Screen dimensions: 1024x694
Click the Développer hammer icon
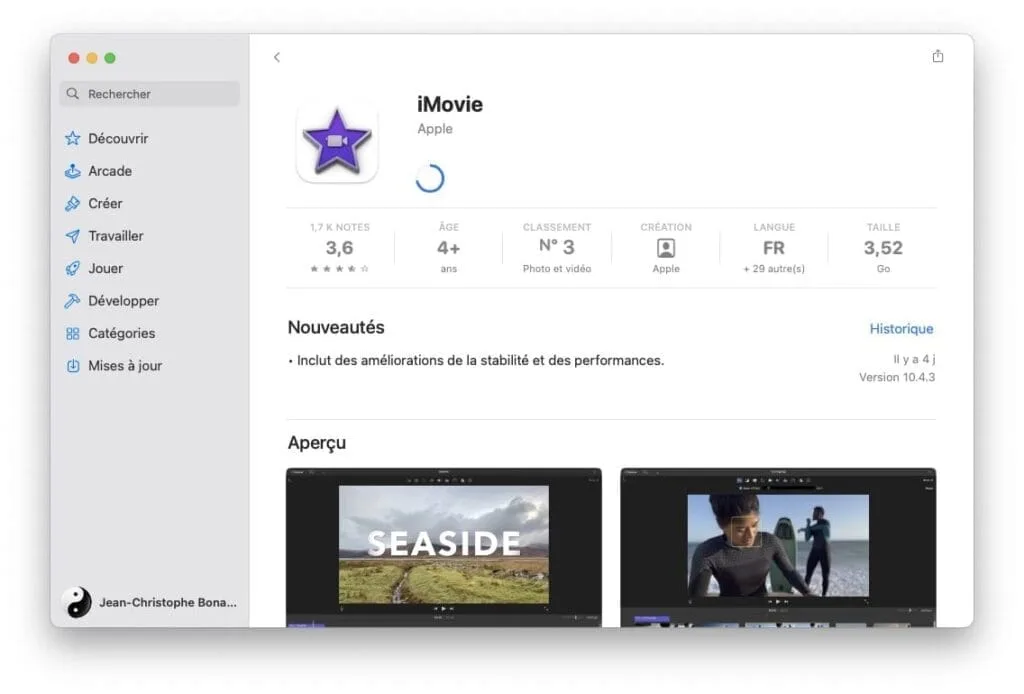[x=72, y=301]
